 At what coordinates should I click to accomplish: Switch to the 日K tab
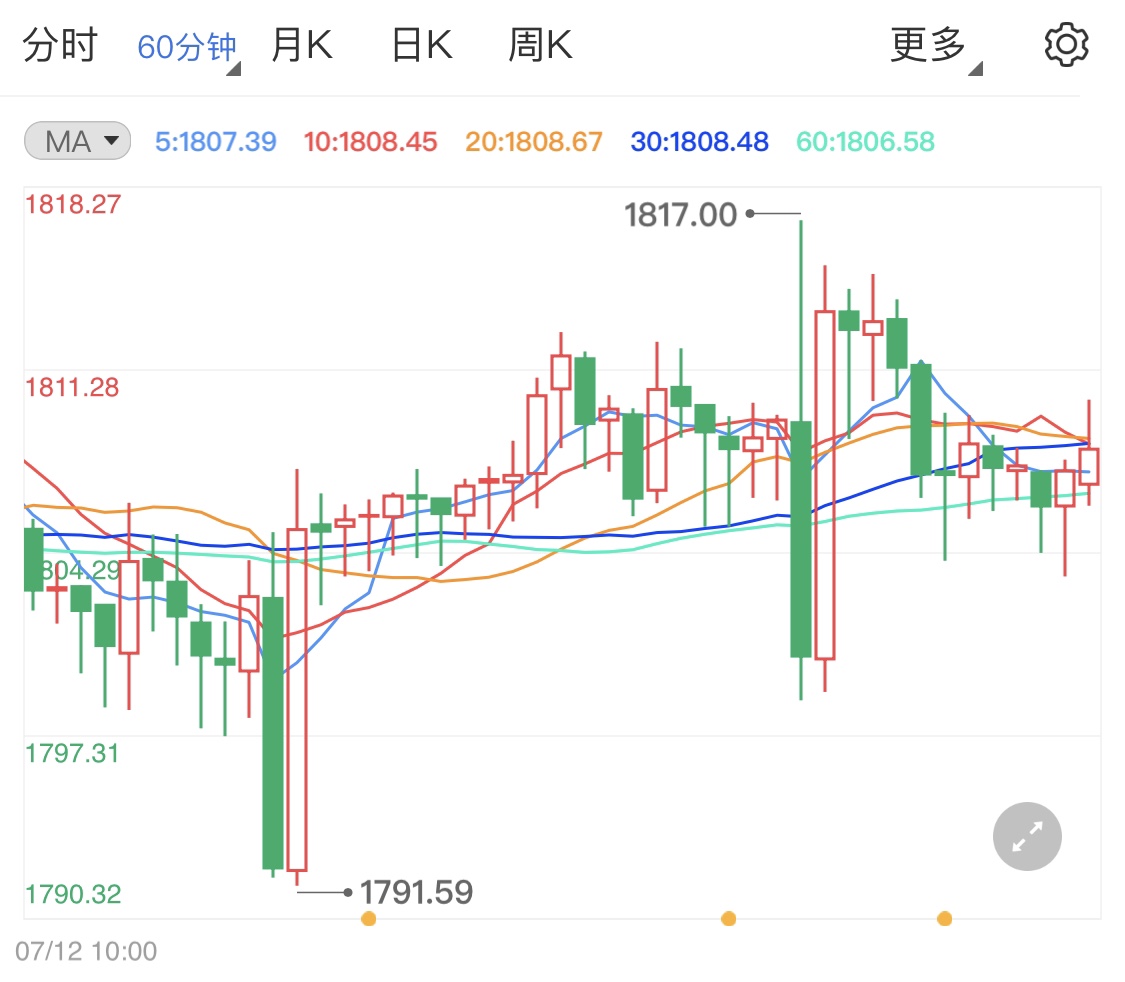[x=422, y=45]
